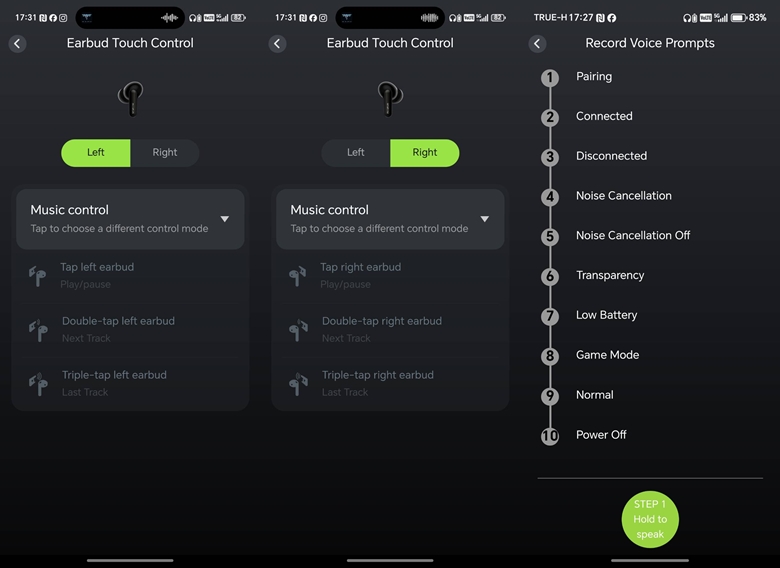The image size is (780, 568).
Task: Select the Game Mode voice prompt
Action: click(607, 355)
